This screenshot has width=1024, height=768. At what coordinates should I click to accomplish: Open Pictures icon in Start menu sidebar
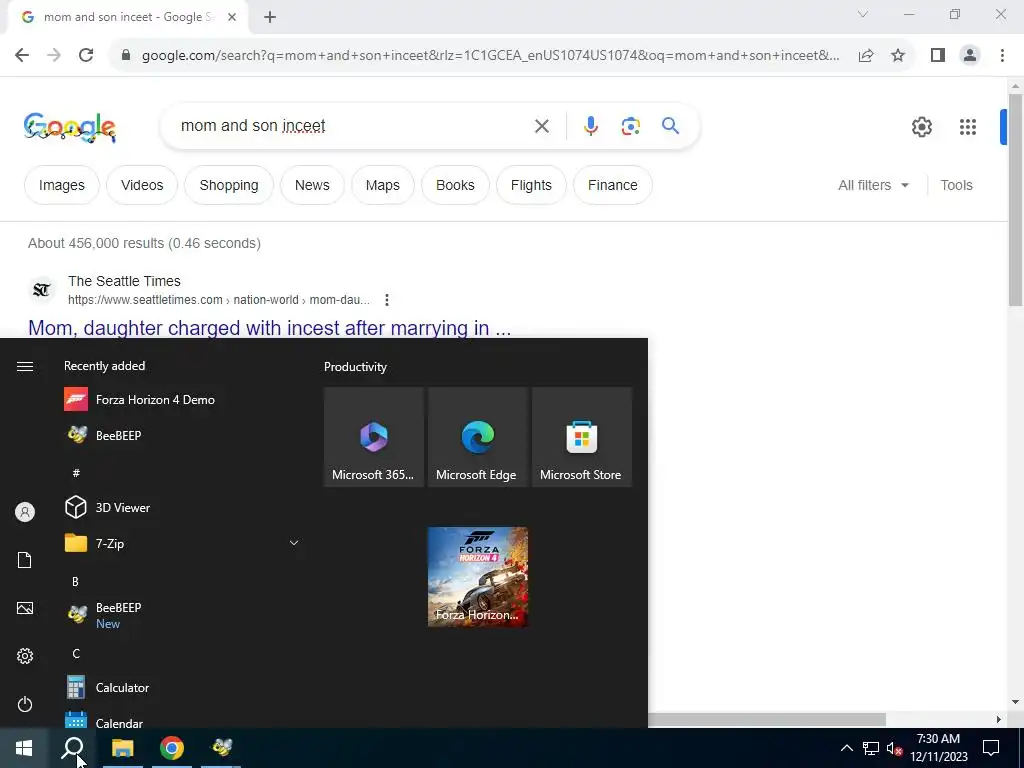(x=25, y=608)
